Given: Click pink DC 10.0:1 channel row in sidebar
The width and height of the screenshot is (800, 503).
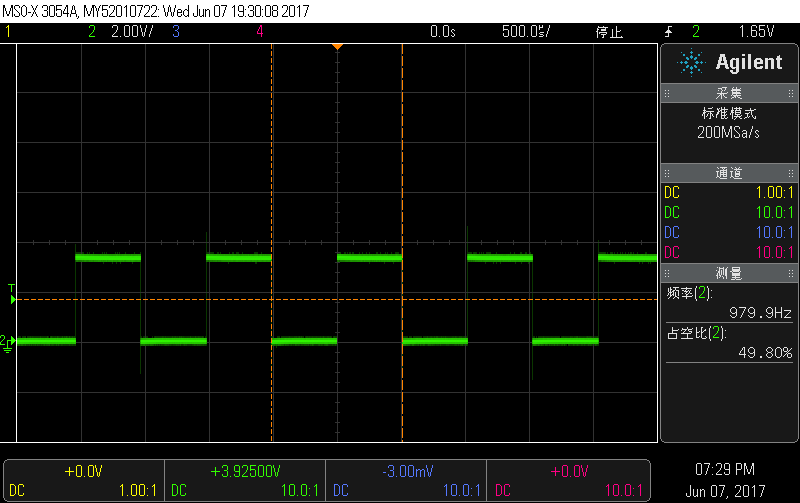Looking at the screenshot, I should click(x=729, y=253).
